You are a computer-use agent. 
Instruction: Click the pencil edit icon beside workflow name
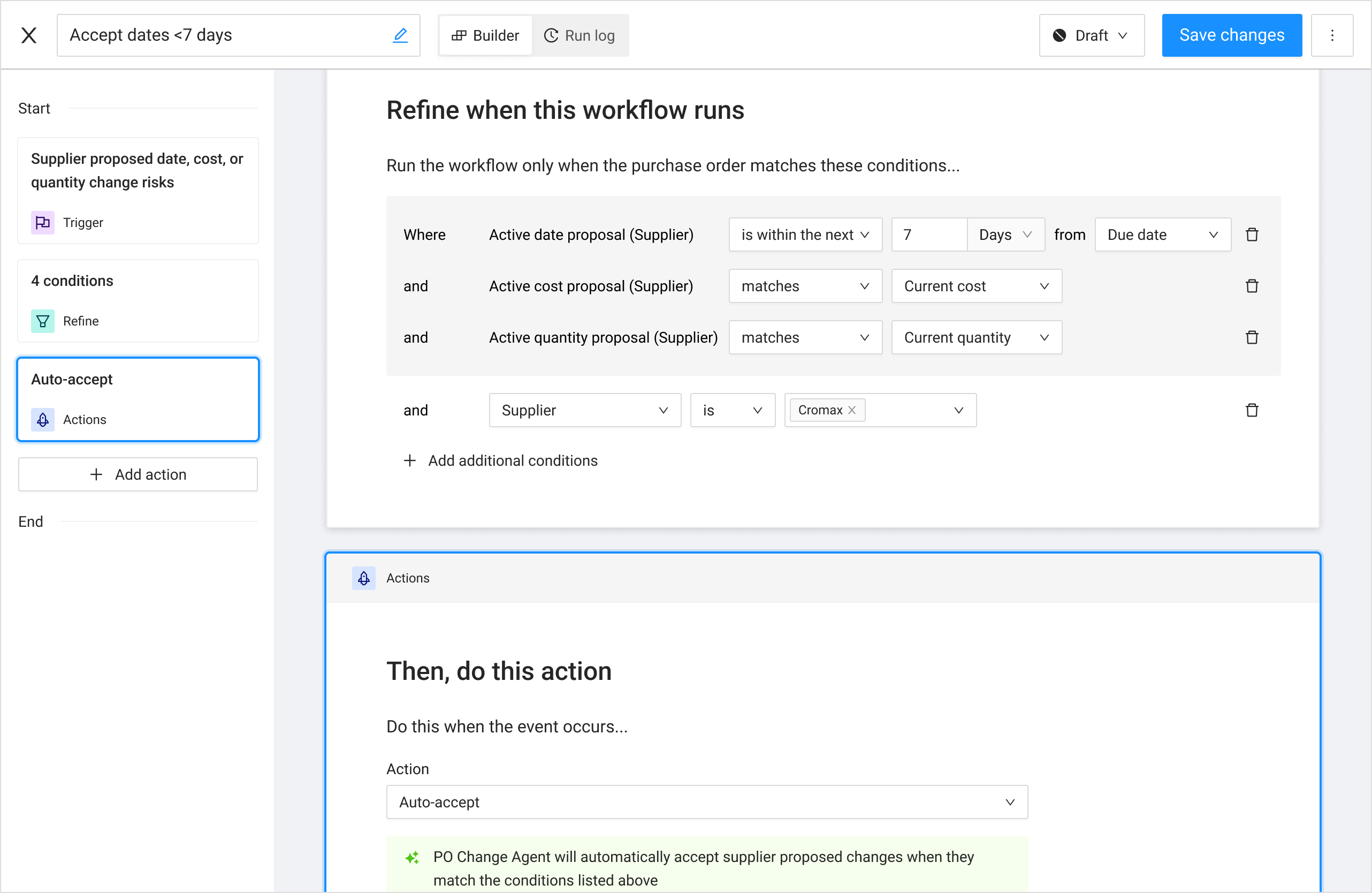tap(400, 35)
